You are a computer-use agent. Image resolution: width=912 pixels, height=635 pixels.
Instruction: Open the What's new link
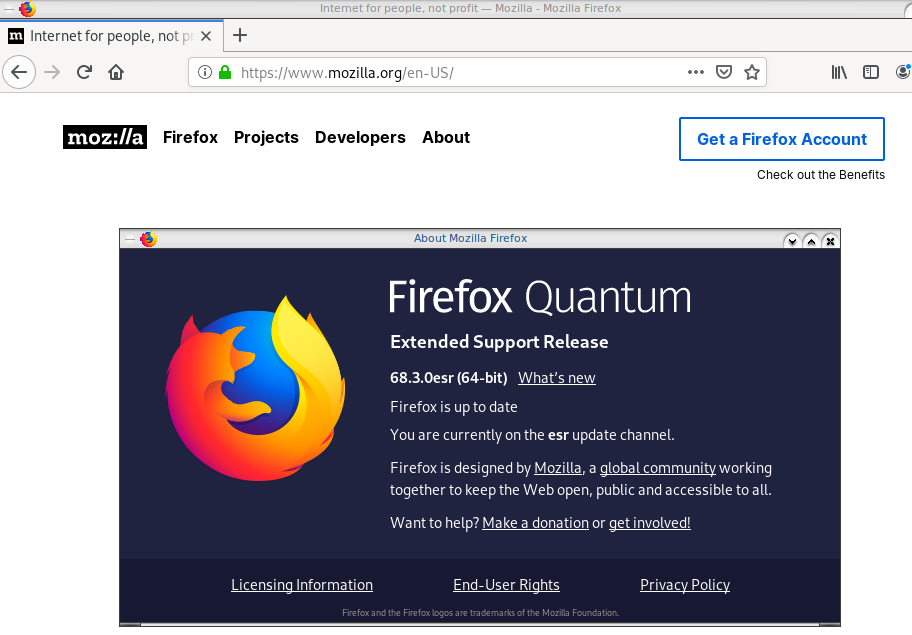tap(556, 378)
